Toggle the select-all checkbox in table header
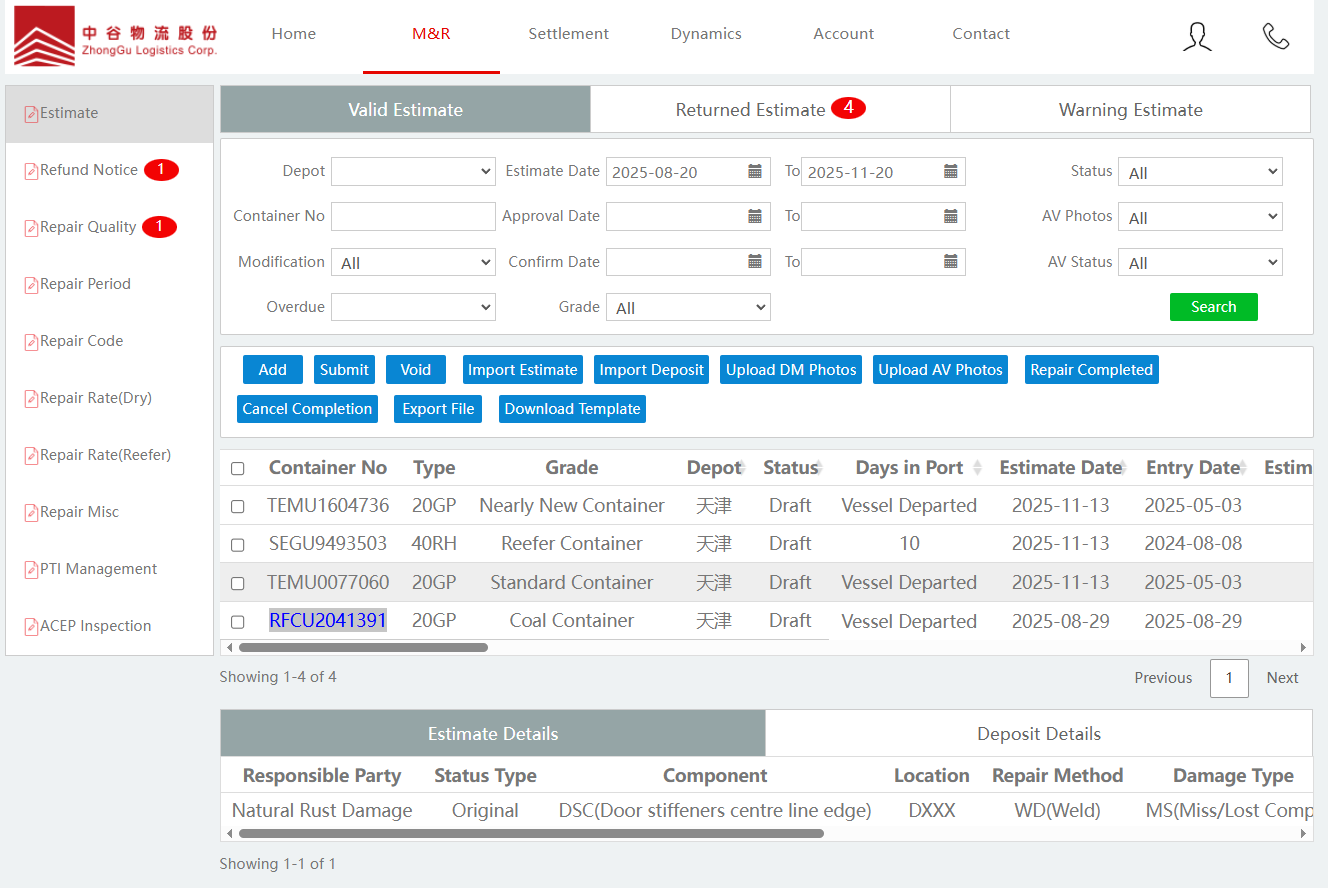The image size is (1328, 888). (x=238, y=469)
